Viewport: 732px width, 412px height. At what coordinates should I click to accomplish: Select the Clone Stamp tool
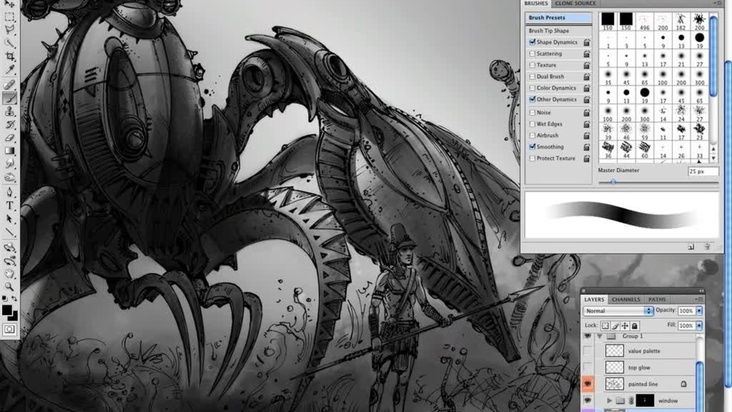tap(9, 112)
